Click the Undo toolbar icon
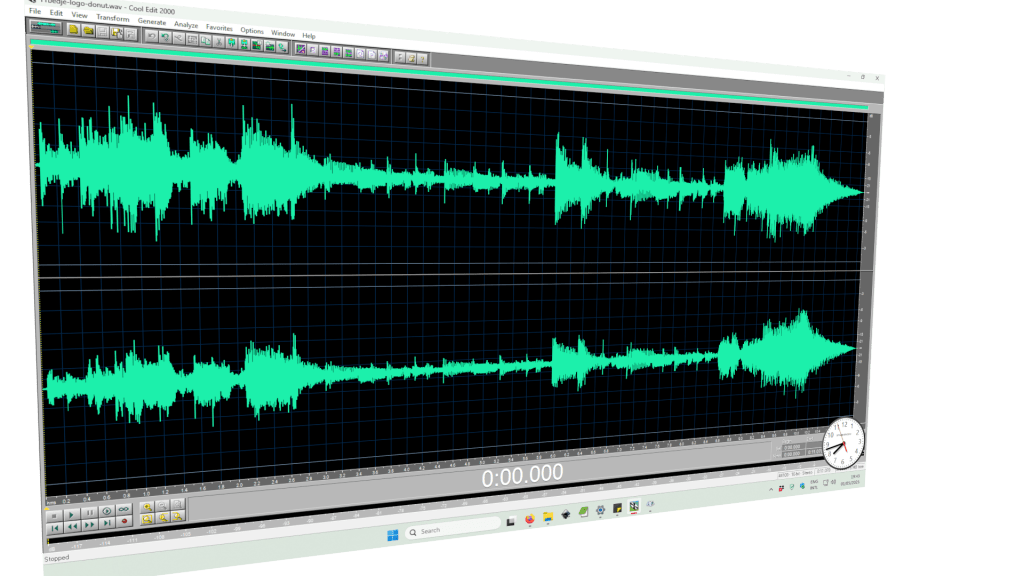The image size is (1024, 576). [x=150, y=35]
